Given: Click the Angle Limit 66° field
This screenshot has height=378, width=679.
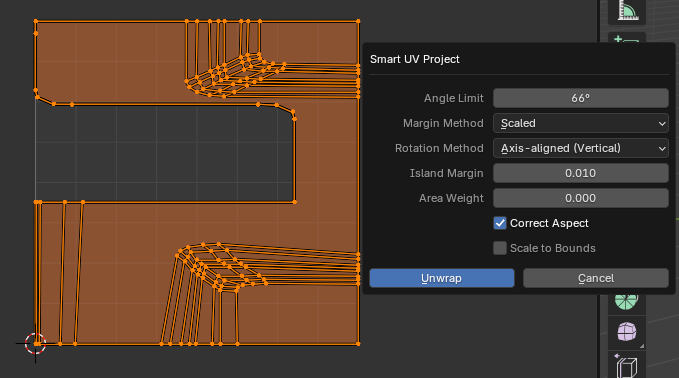Looking at the screenshot, I should pyautogui.click(x=581, y=98).
